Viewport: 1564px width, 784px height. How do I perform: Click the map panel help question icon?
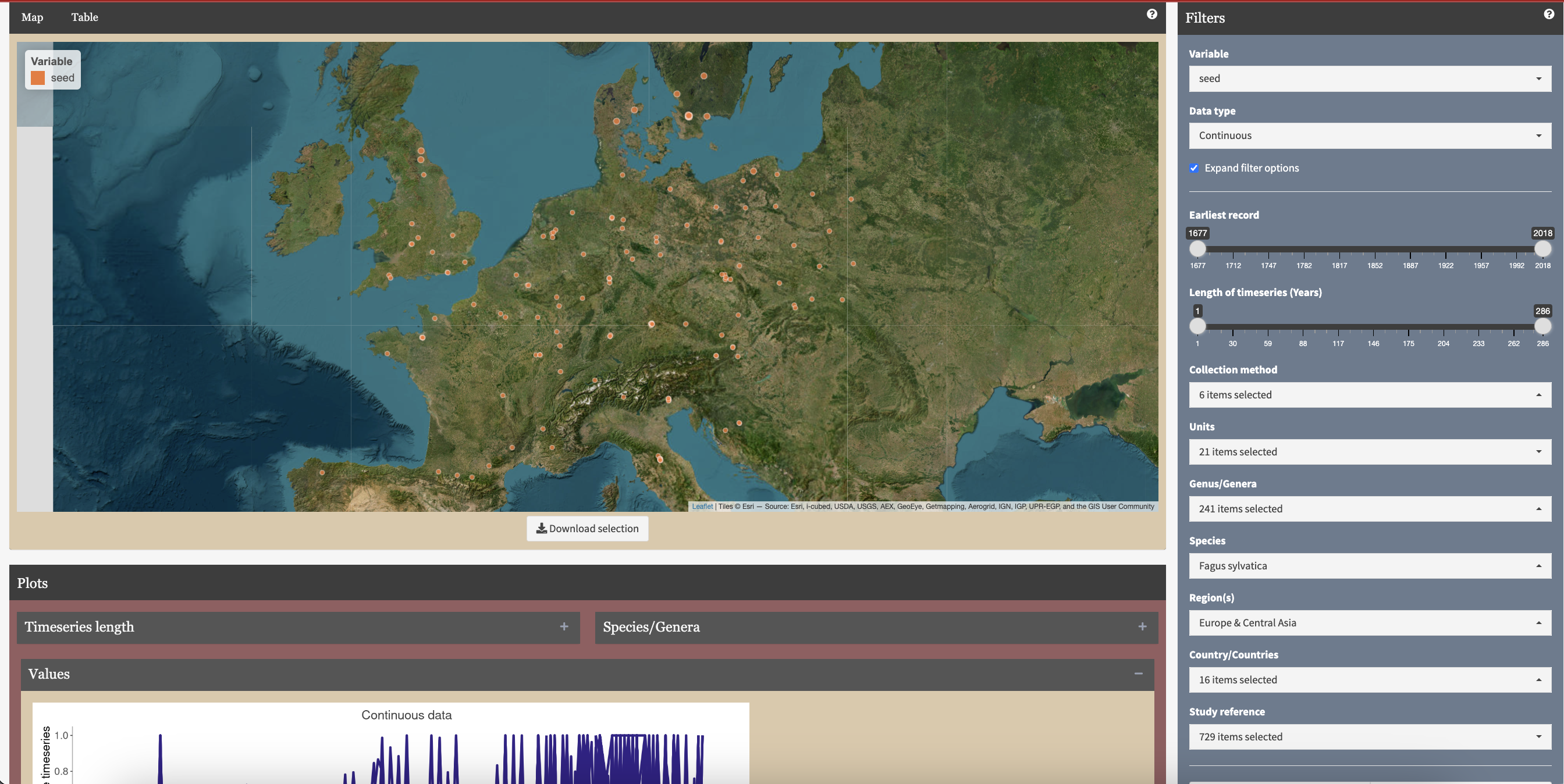pyautogui.click(x=1151, y=14)
